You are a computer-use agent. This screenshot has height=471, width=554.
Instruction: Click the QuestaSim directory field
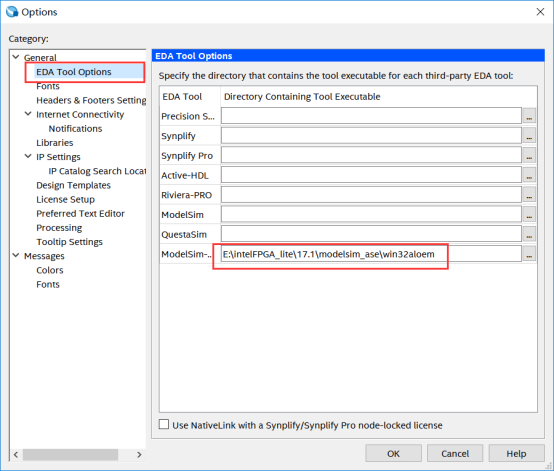coord(371,234)
